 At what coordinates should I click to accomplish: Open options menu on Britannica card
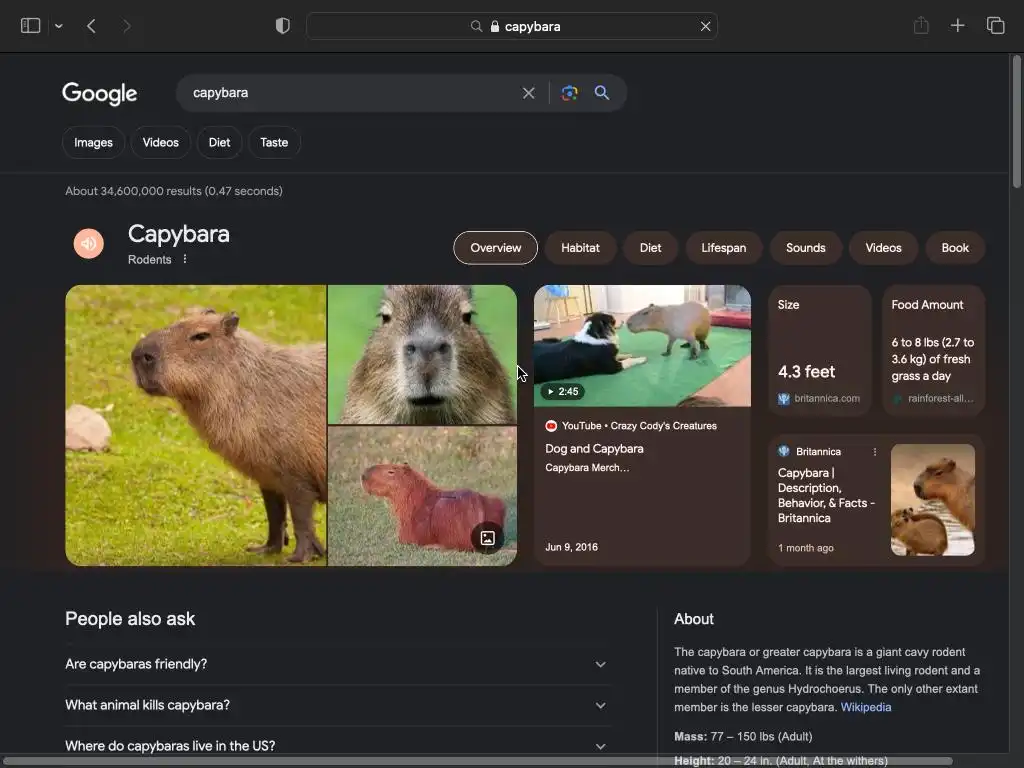click(875, 452)
